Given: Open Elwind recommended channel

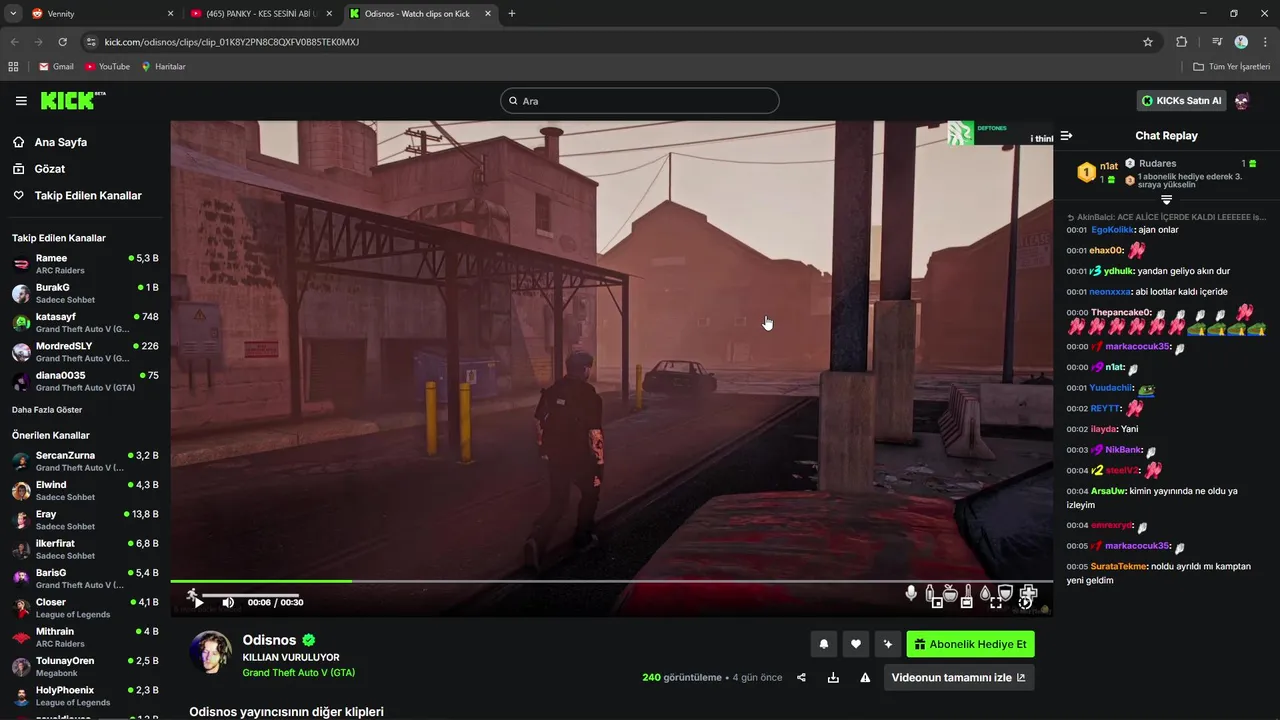Looking at the screenshot, I should pos(85,490).
